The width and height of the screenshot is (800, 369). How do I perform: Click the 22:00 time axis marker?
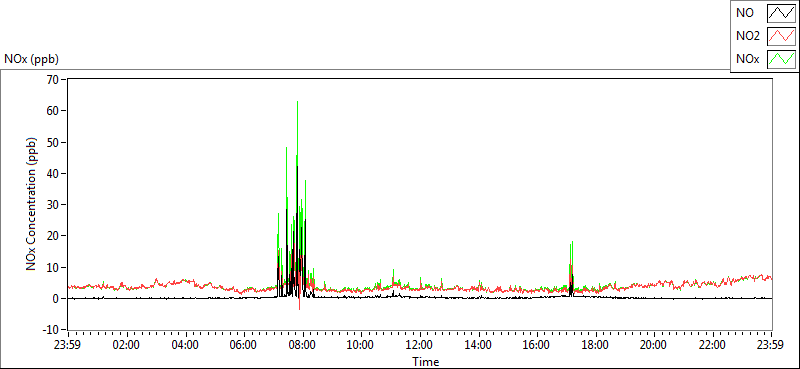click(713, 344)
